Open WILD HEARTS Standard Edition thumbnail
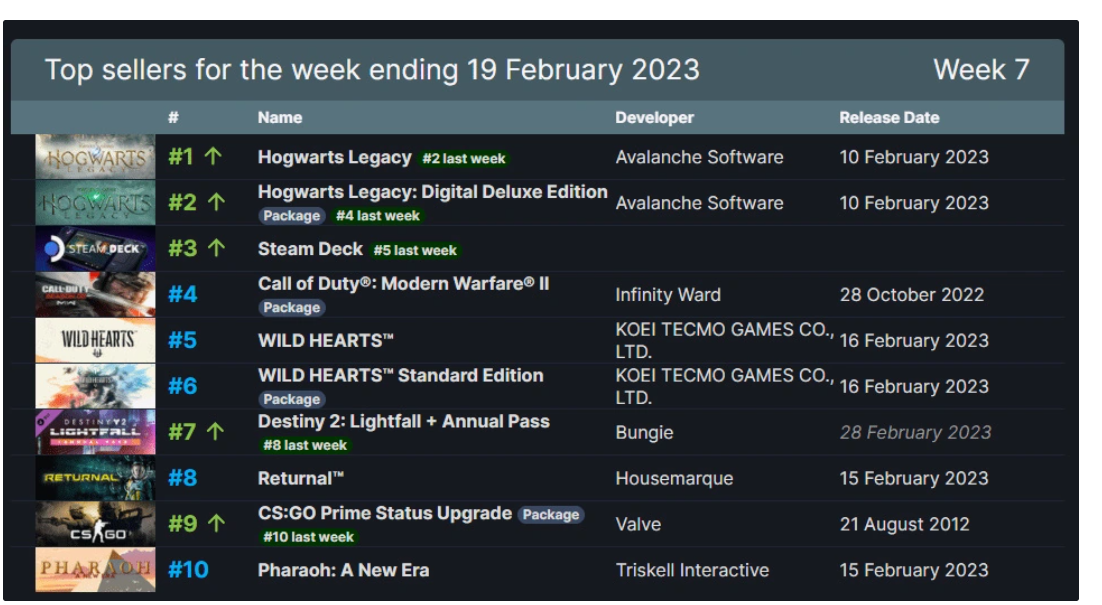1102x605 pixels. [x=95, y=386]
